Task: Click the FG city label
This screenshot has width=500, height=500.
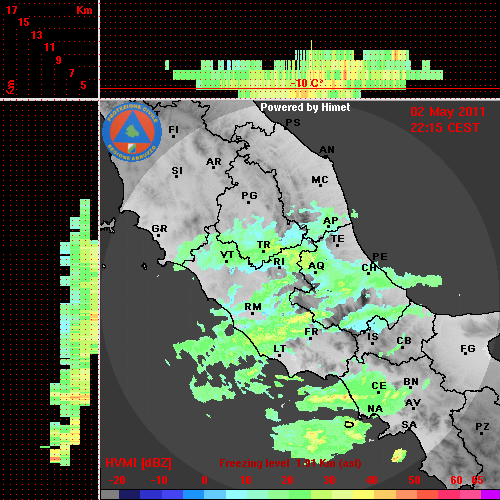Action: pyautogui.click(x=468, y=349)
